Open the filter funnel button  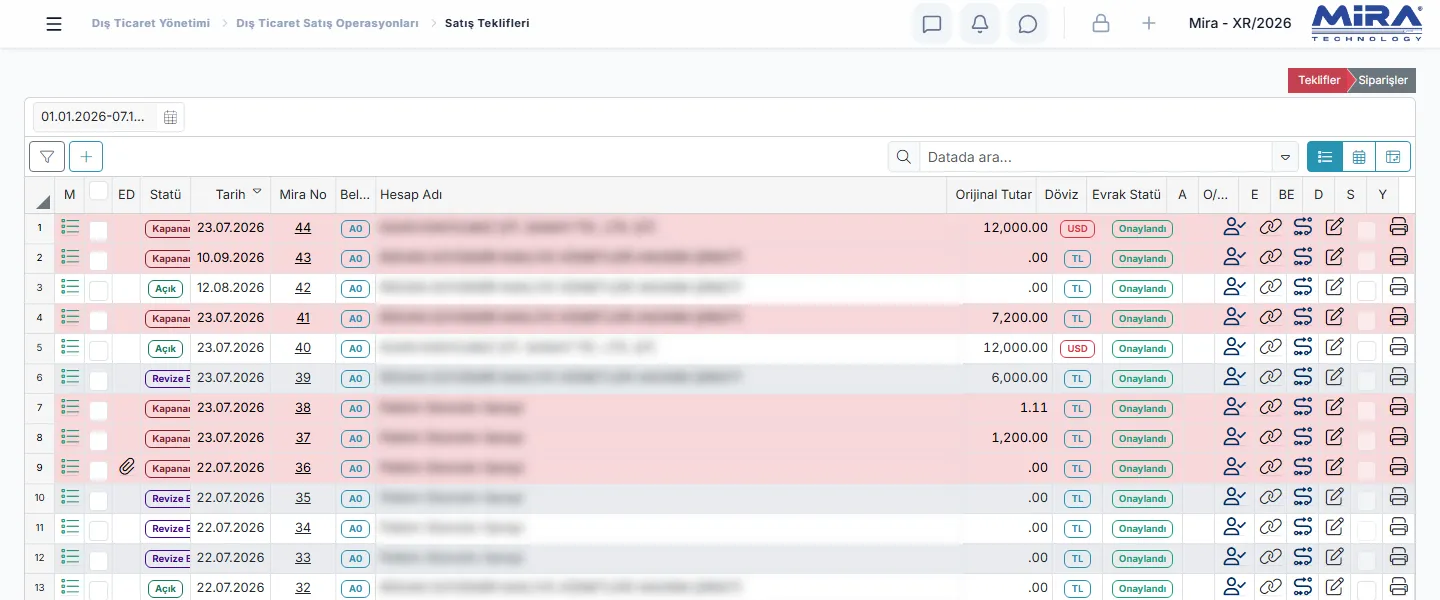tap(47, 156)
